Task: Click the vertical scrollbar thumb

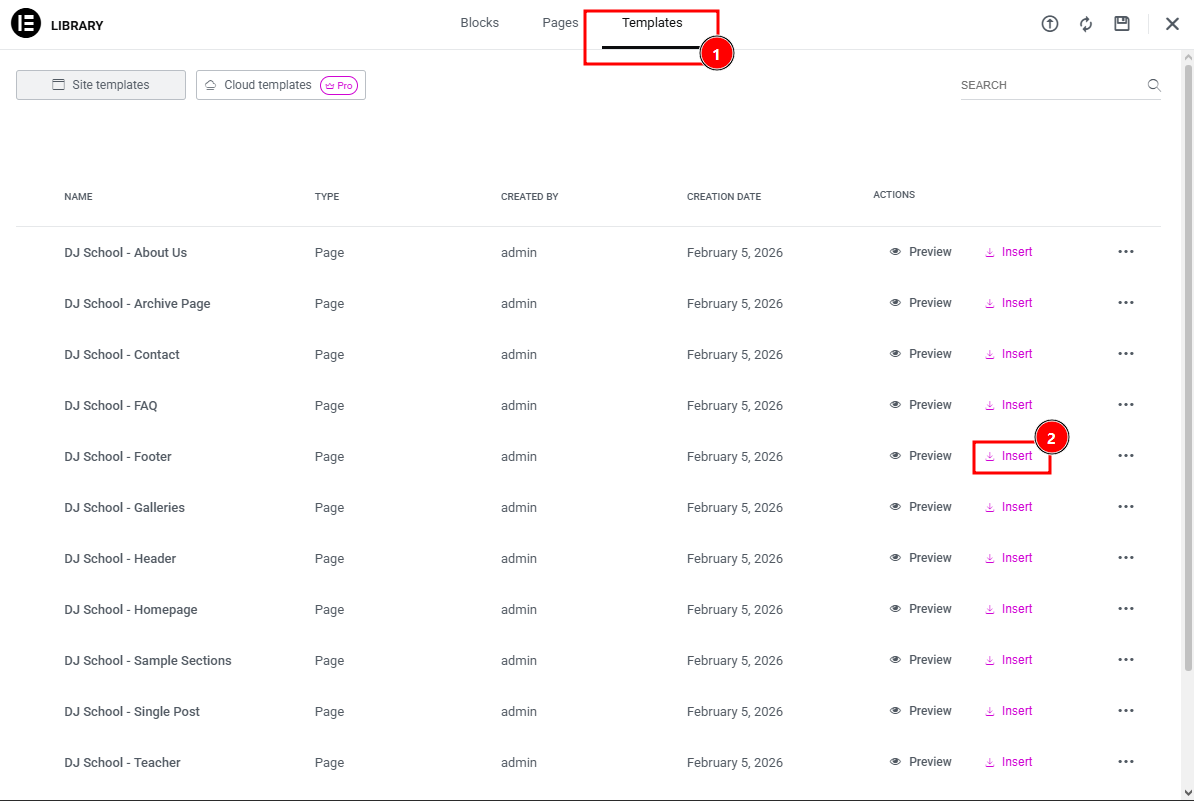Action: [x=1188, y=369]
